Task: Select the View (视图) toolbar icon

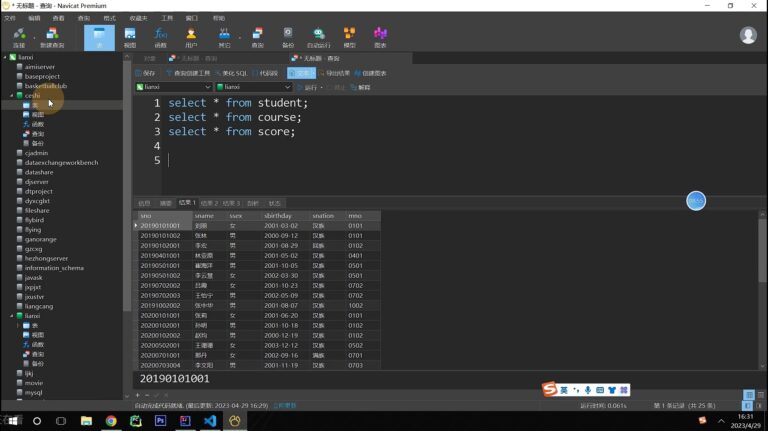Action: [x=130, y=38]
